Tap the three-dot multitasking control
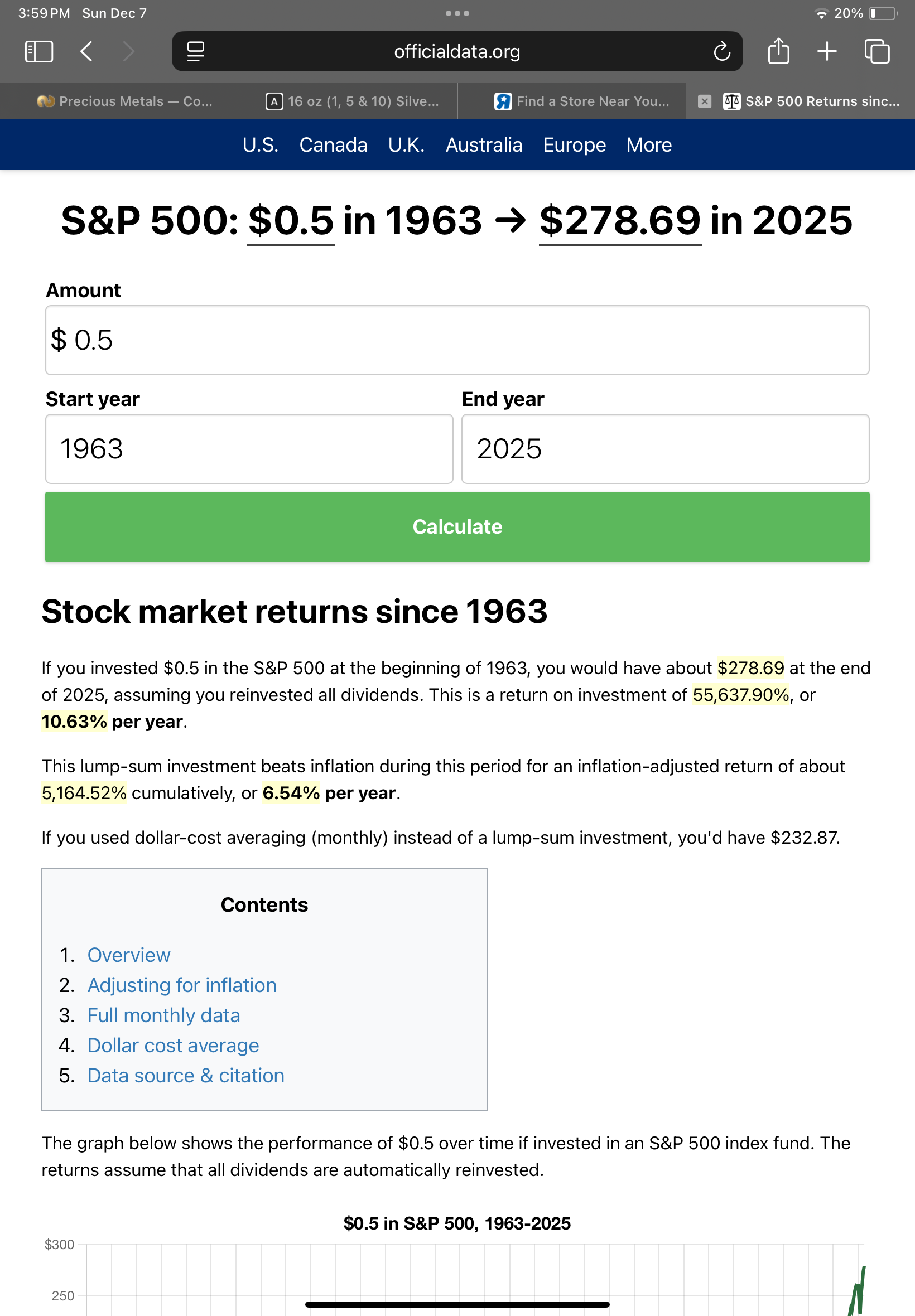Screen dimensions: 915x1316 457,13
